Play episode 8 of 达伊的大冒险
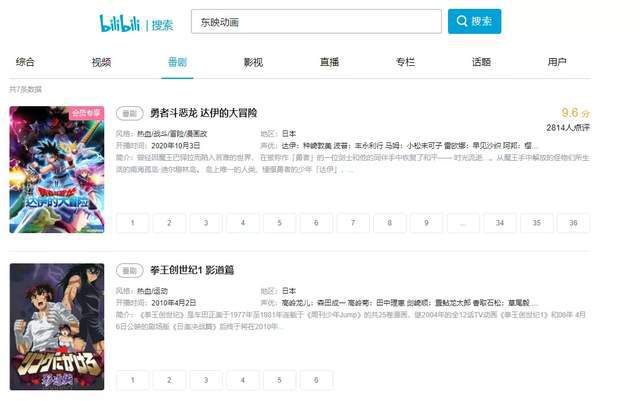Image resolution: width=640 pixels, height=401 pixels. tap(389, 223)
